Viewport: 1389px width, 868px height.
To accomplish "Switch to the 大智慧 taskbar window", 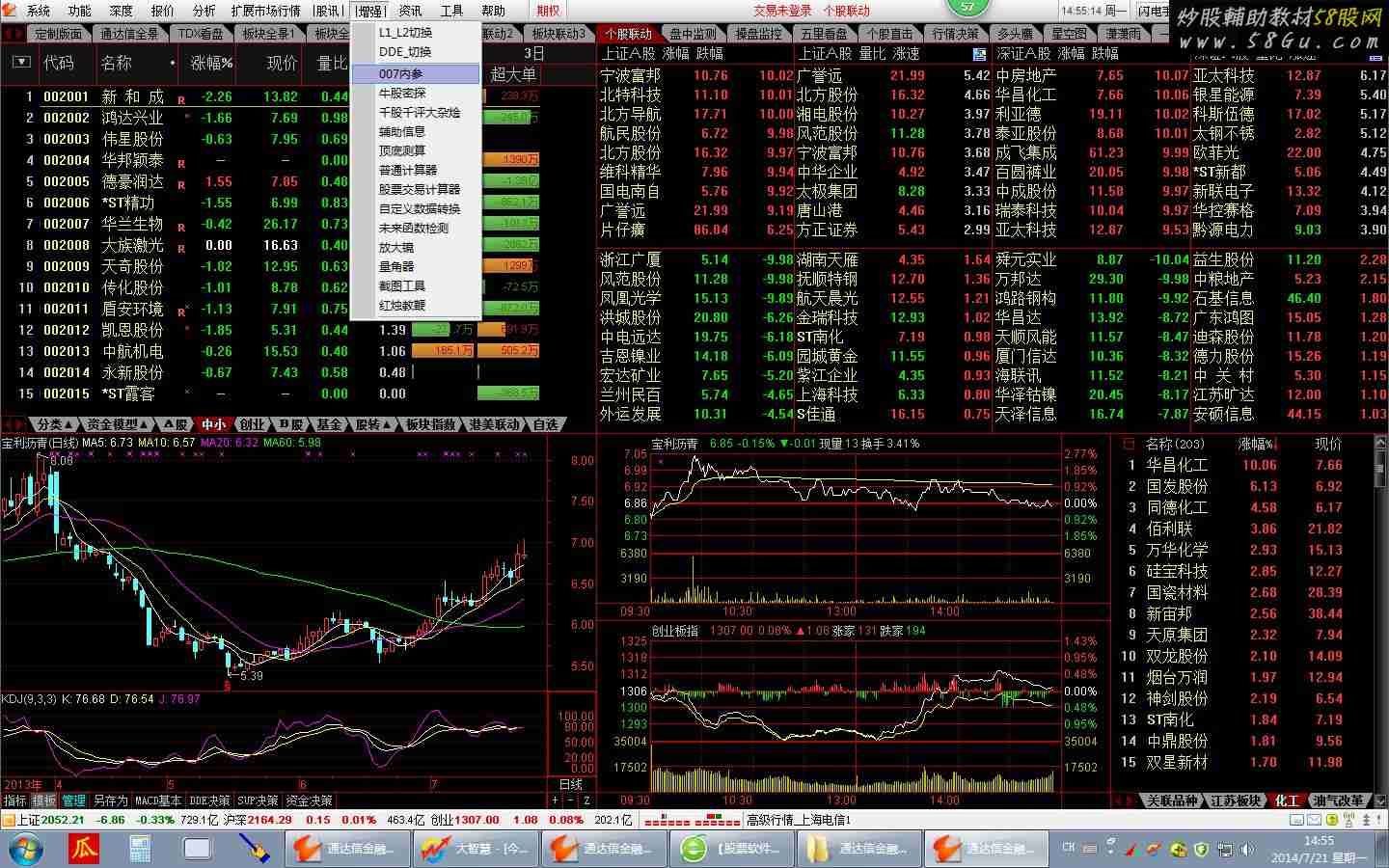I will click(x=474, y=849).
